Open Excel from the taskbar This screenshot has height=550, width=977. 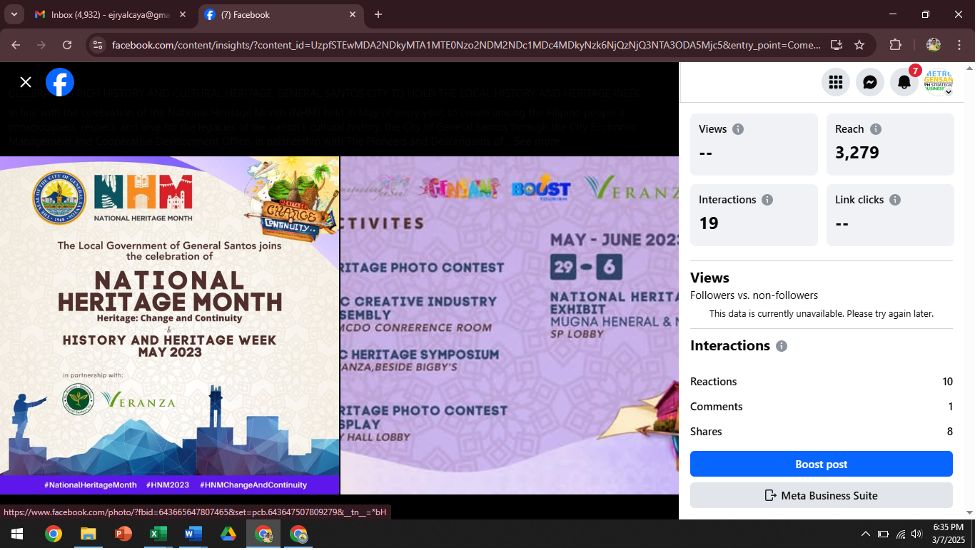pos(158,534)
